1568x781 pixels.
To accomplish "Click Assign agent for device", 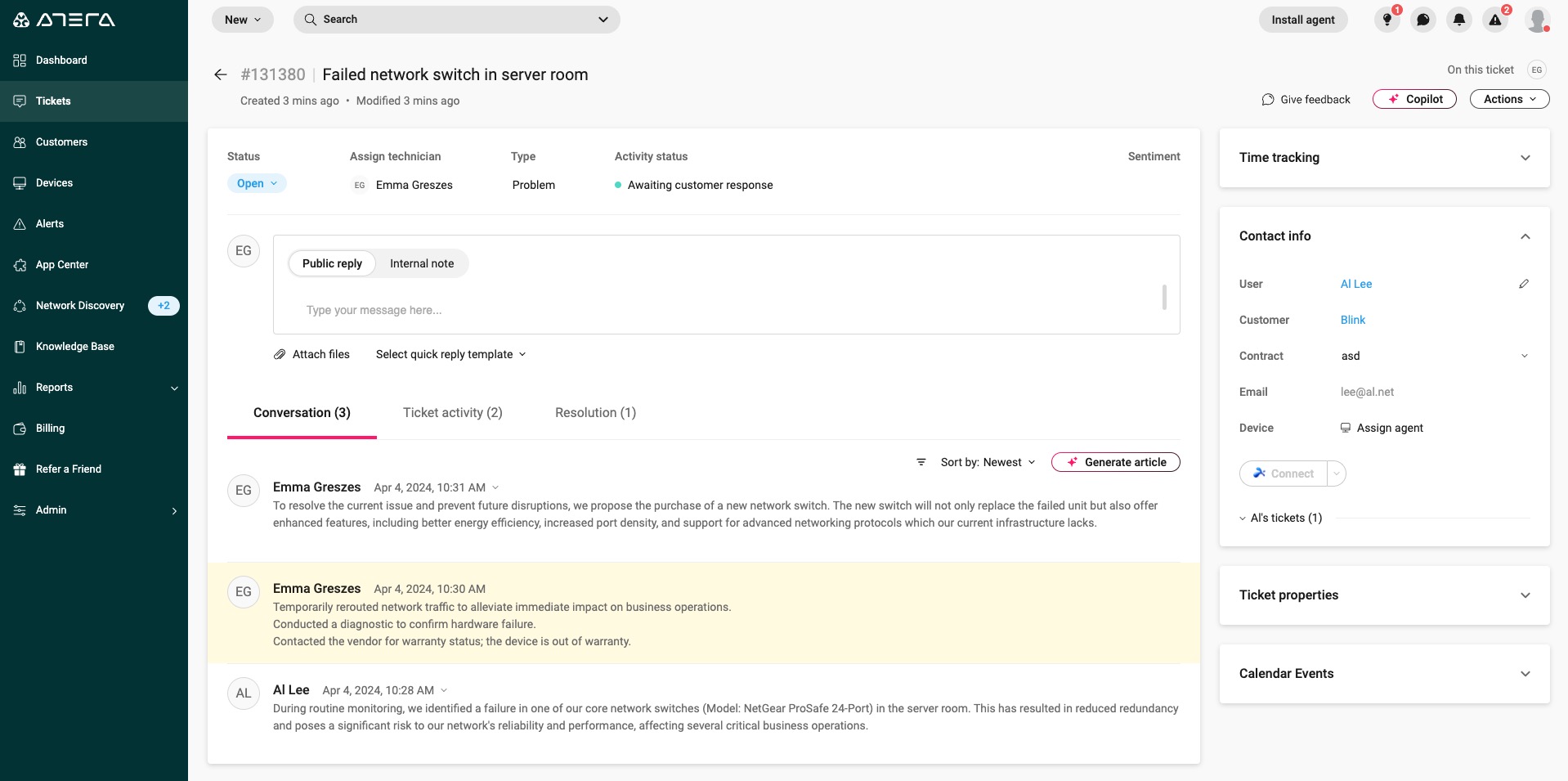I will pos(1382,428).
